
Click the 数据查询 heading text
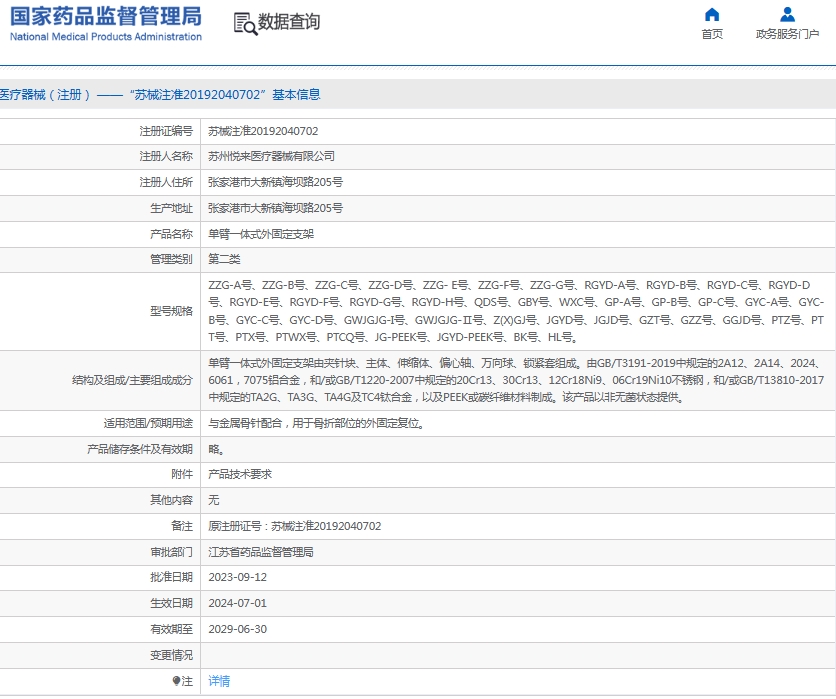click(x=289, y=22)
